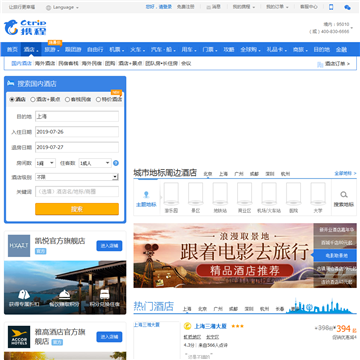The image size is (360, 360).
Task: Open the 全部地标 link
Action: pos(345,173)
